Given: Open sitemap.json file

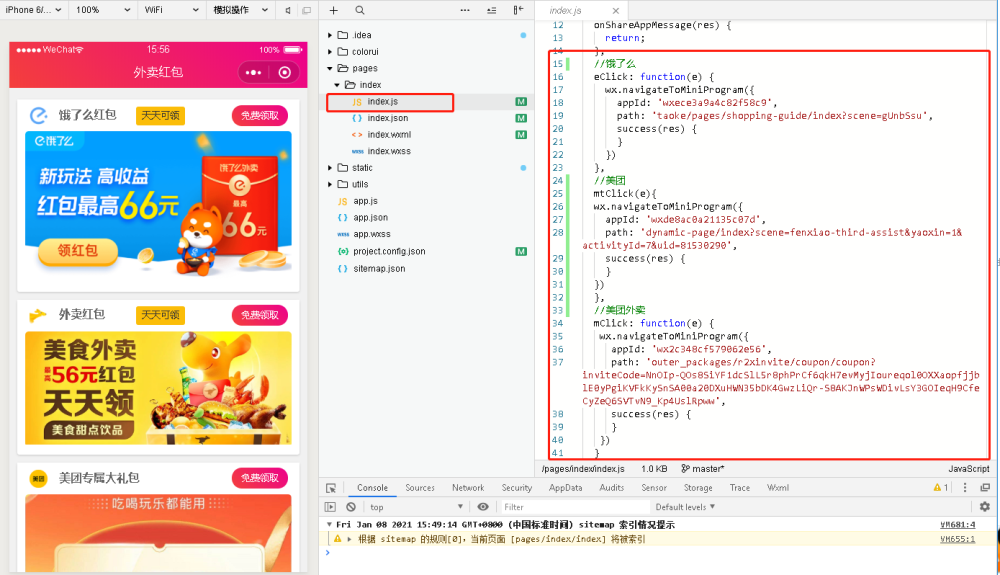Looking at the screenshot, I should 379,268.
